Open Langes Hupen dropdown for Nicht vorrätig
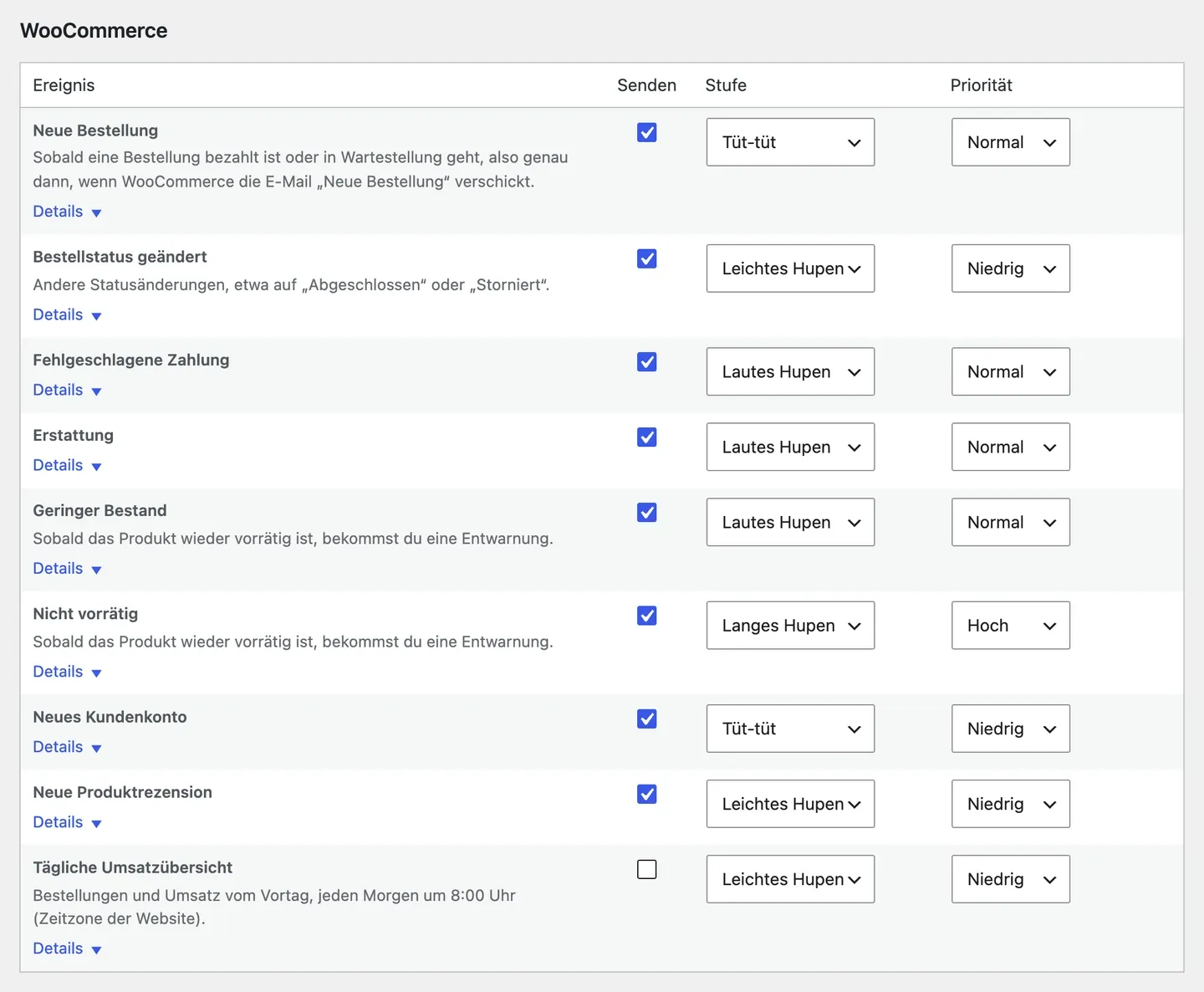 click(x=790, y=626)
